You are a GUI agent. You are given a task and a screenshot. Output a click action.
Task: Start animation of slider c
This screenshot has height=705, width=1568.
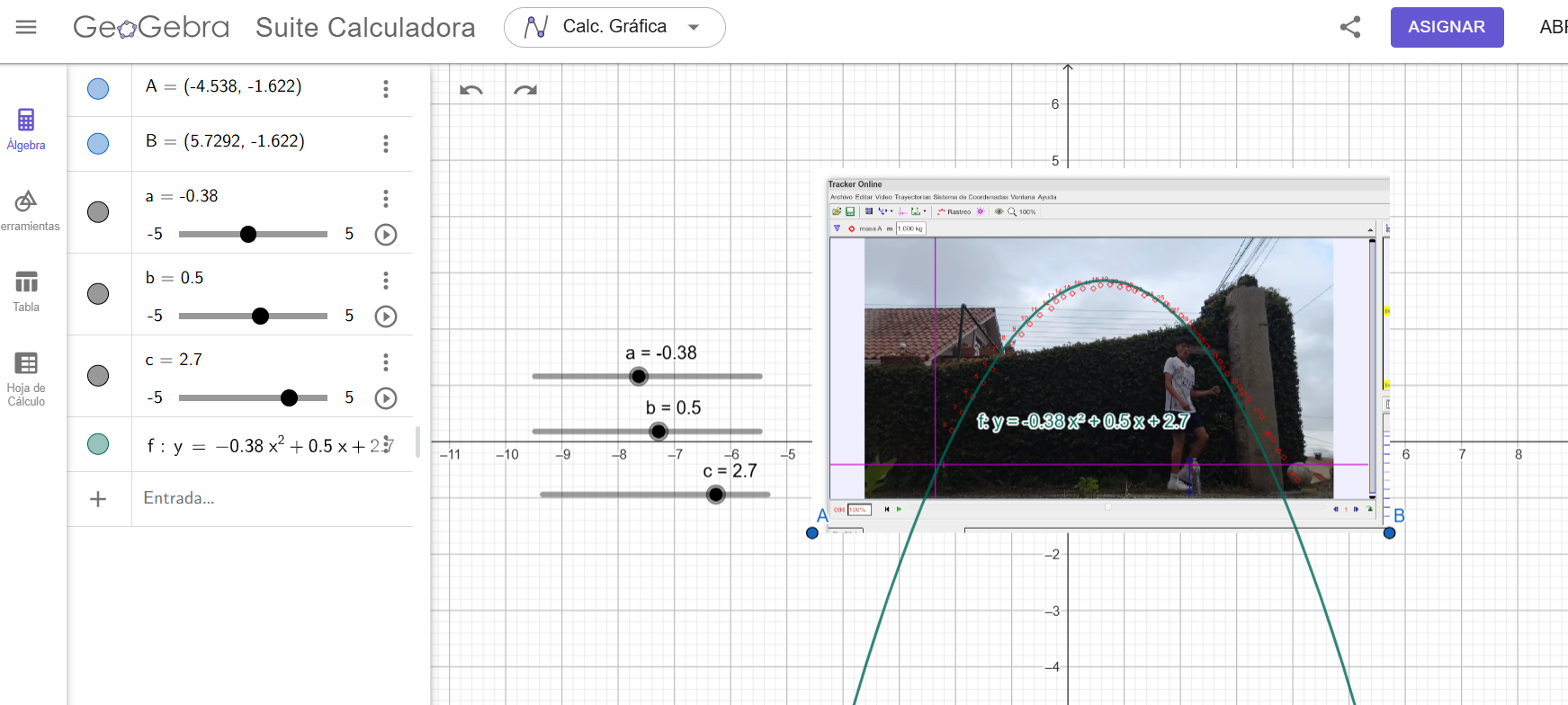point(386,398)
